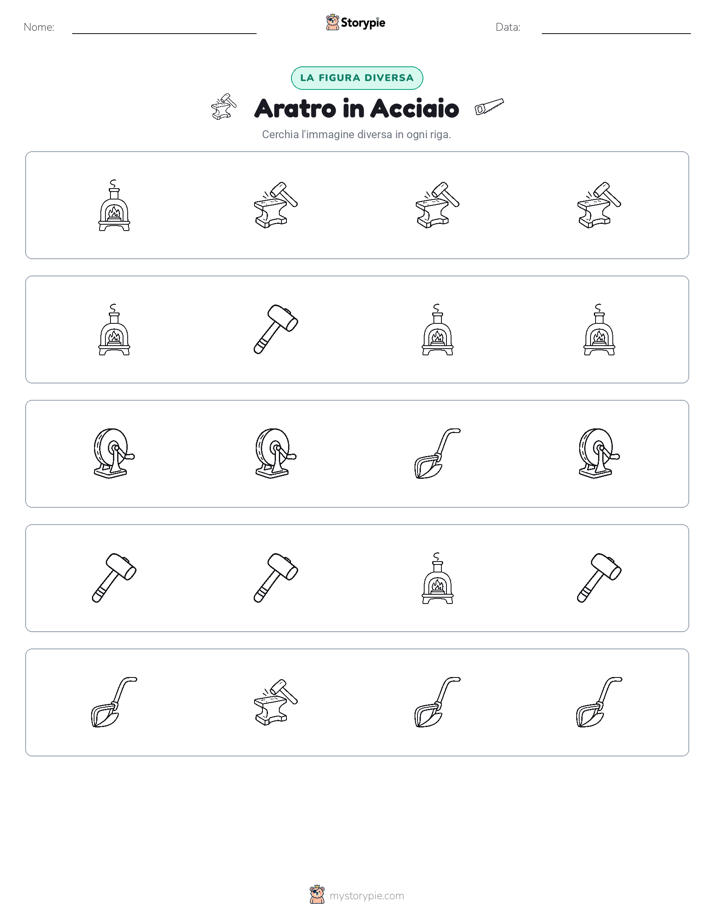Select the plow icon in the third row

[x=437, y=454]
